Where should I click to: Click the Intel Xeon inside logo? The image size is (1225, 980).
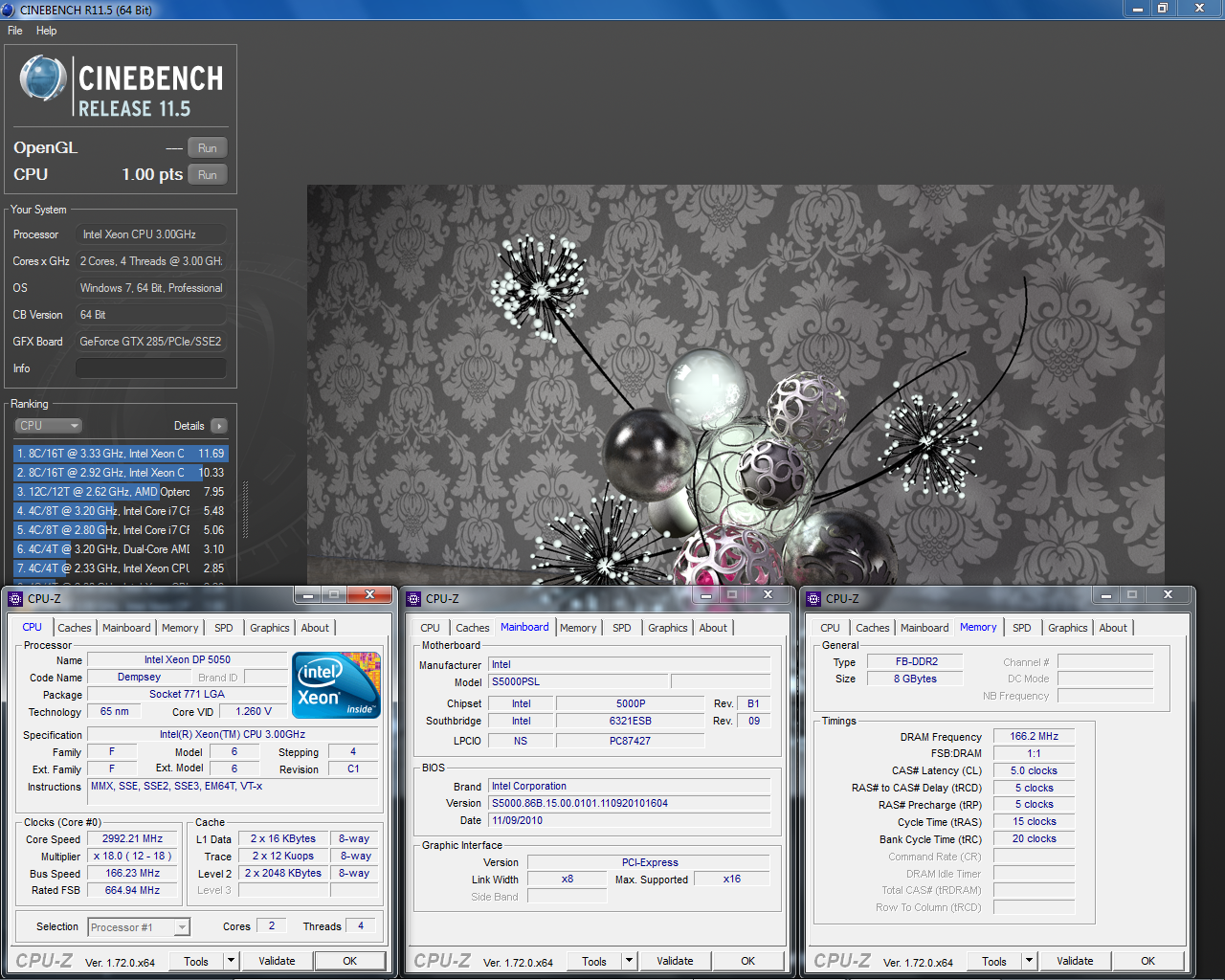click(337, 685)
